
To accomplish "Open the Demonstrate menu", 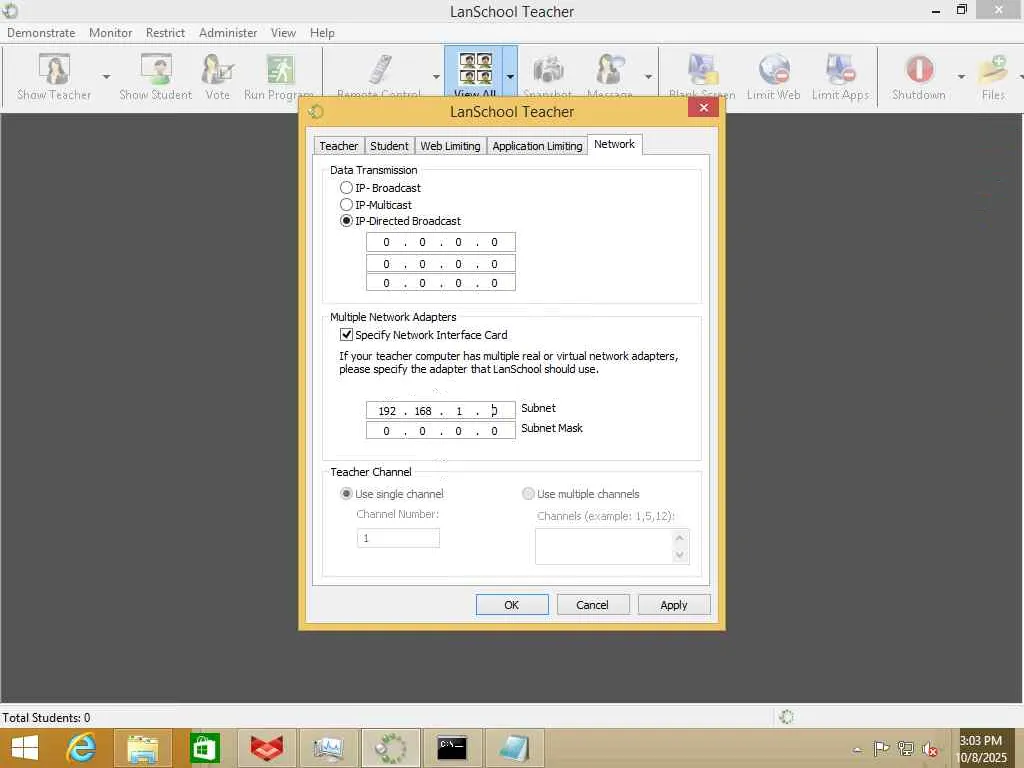I will click(41, 33).
